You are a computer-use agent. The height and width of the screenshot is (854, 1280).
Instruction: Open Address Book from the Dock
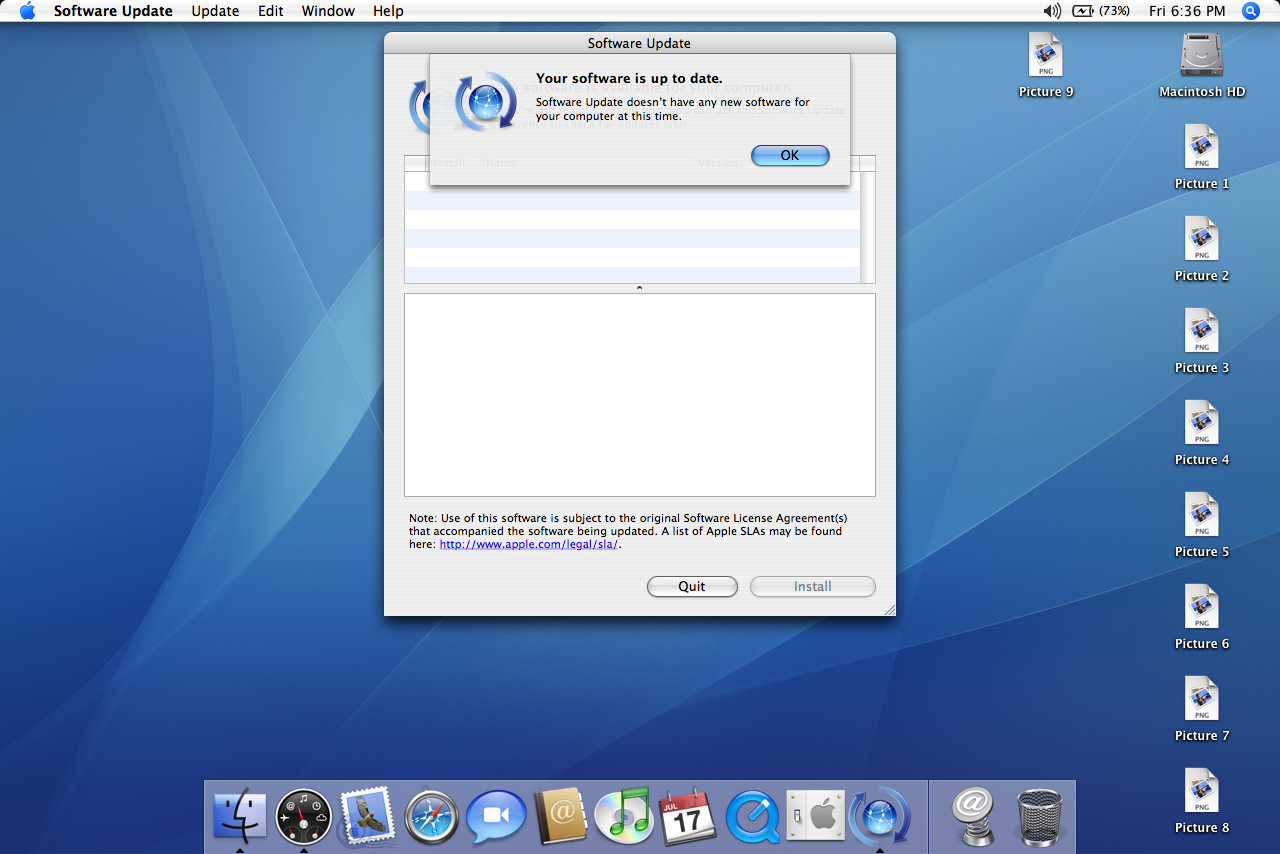click(x=560, y=816)
